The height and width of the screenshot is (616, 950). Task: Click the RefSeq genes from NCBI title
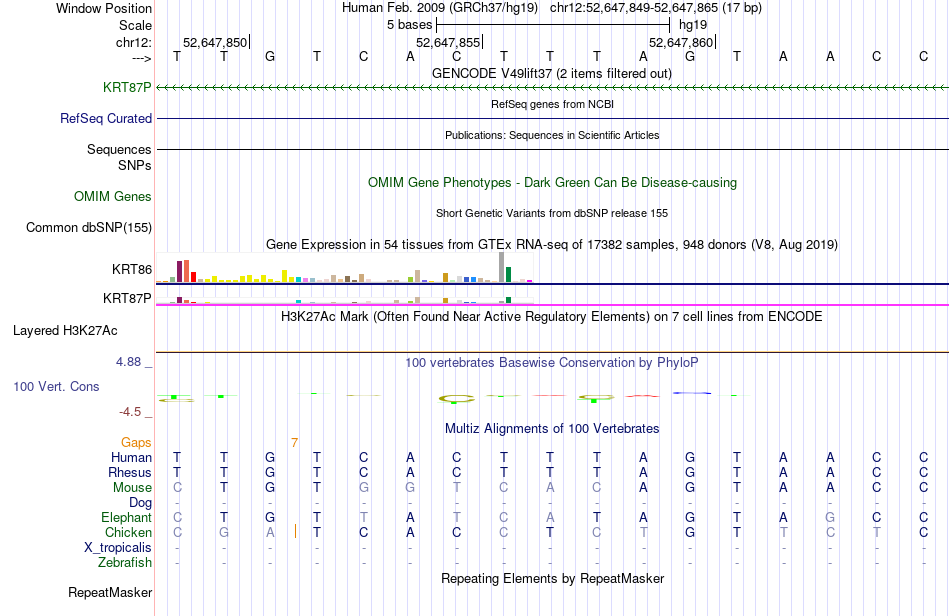click(552, 104)
